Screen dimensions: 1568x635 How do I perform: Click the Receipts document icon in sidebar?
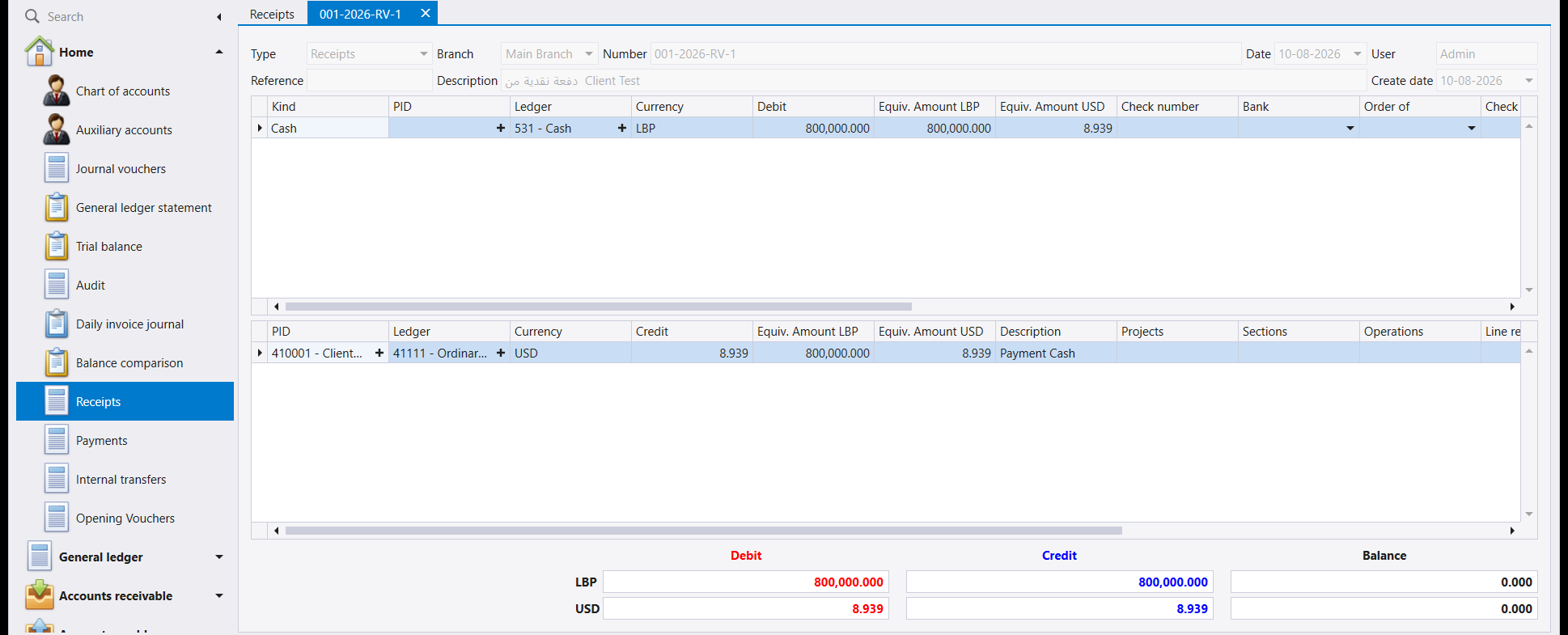[x=56, y=401]
